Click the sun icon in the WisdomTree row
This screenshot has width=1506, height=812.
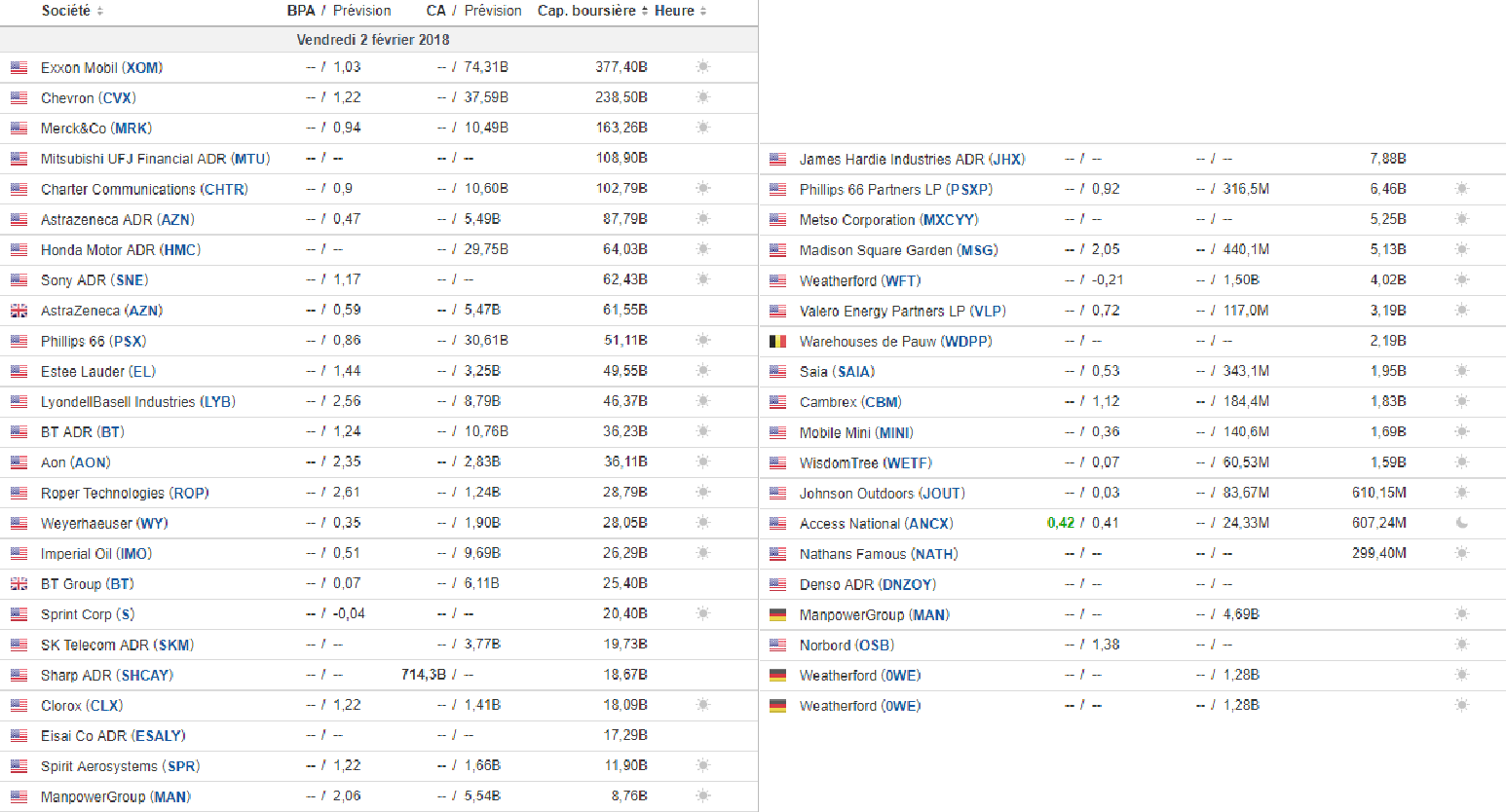pyautogui.click(x=1461, y=462)
